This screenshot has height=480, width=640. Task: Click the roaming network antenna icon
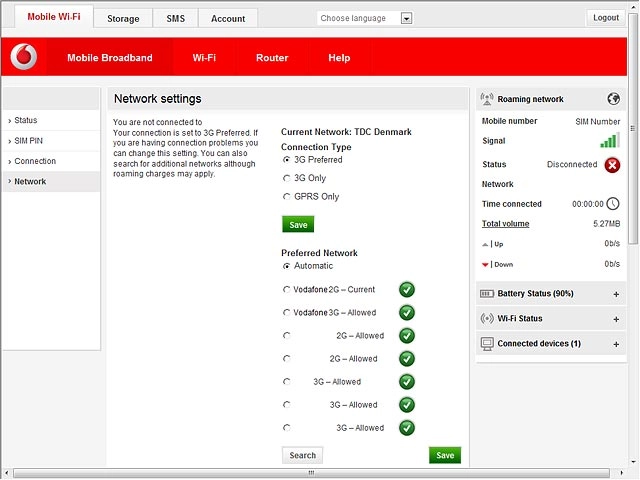click(487, 99)
